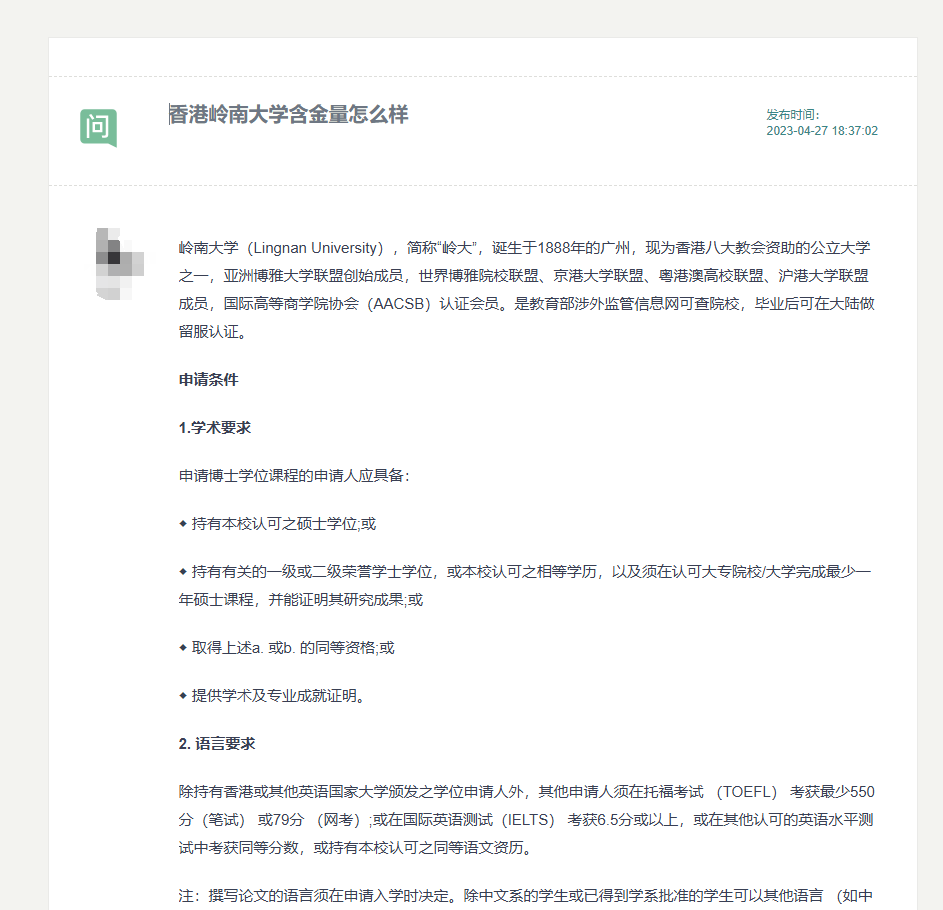943x910 pixels.
Task: Click the paragraph starting 除持有香港或其他英语国家大学
Action: coord(526,820)
